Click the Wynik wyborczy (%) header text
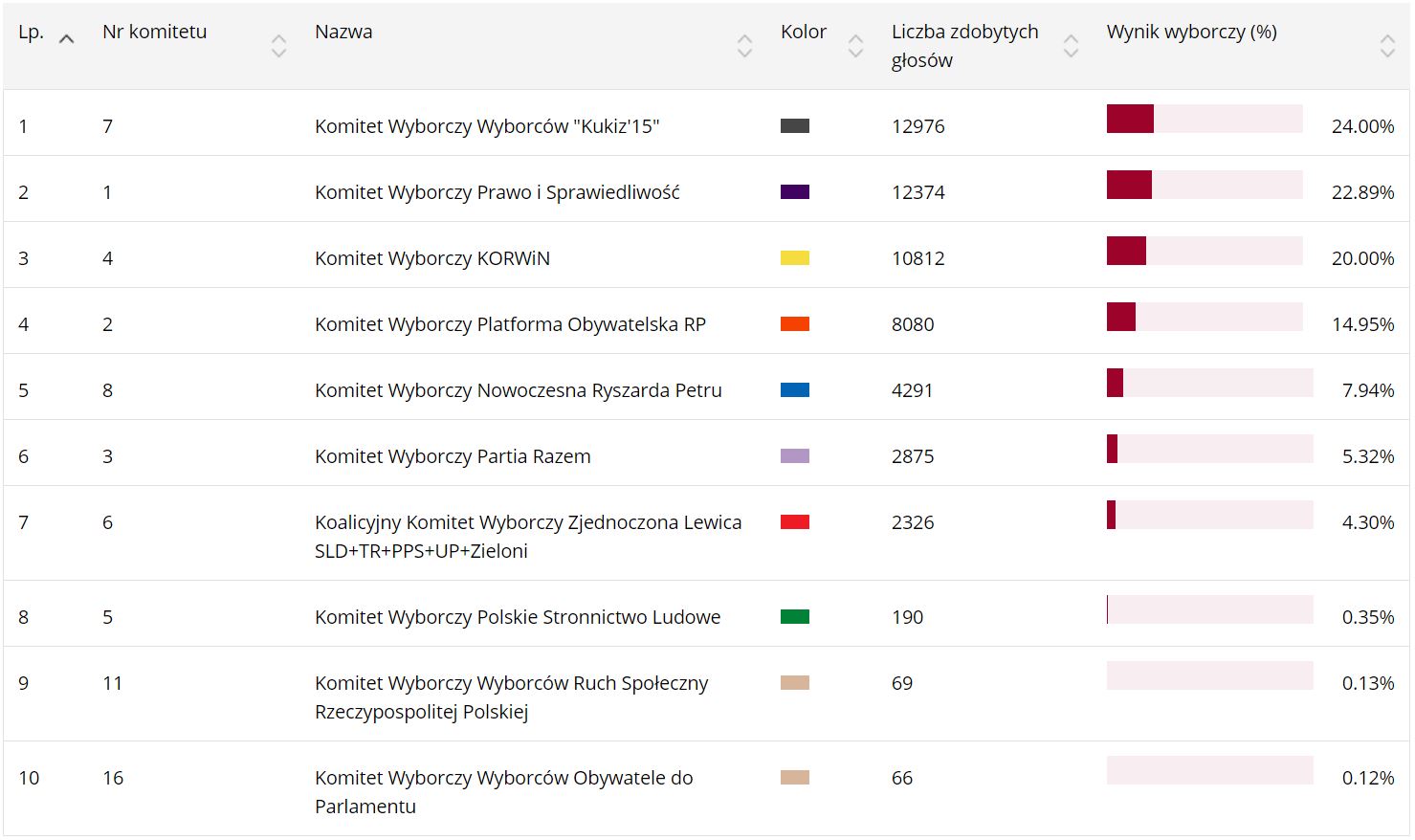Screen dimensions: 1415x840 coord(1191,32)
